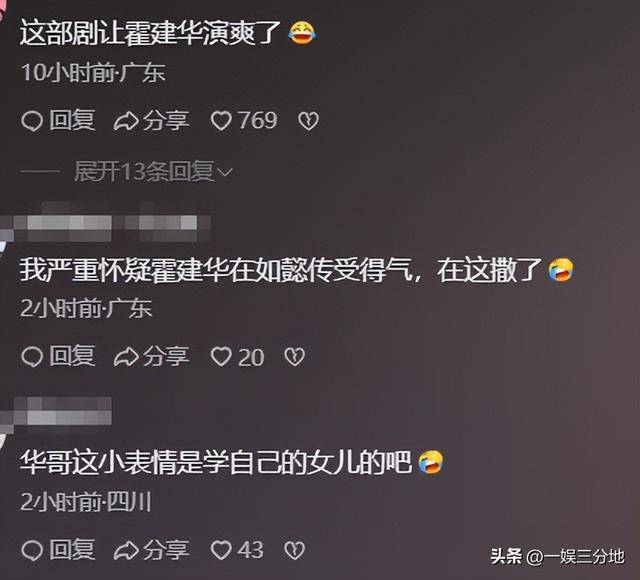The height and width of the screenshot is (580, 640).
Task: Click the 回复 text under the 2小时前·四川 comment
Action: [72, 550]
